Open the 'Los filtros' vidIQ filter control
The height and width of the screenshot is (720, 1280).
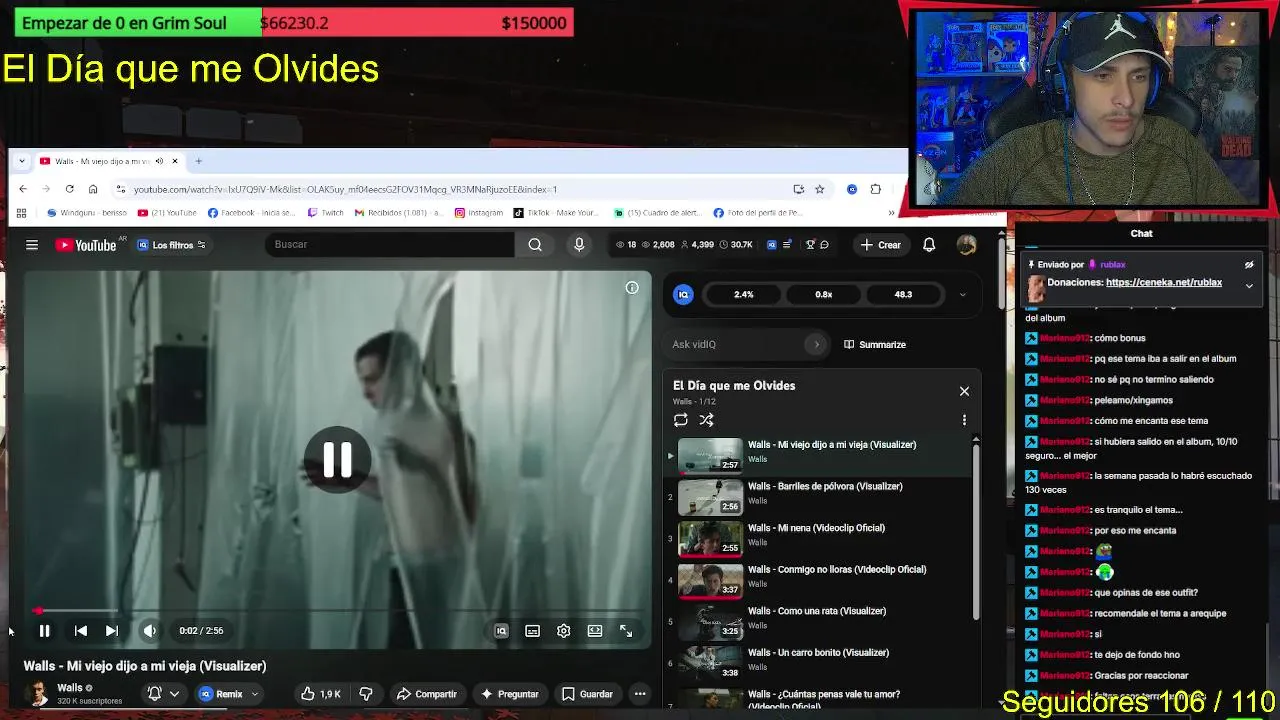pyautogui.click(x=171, y=245)
